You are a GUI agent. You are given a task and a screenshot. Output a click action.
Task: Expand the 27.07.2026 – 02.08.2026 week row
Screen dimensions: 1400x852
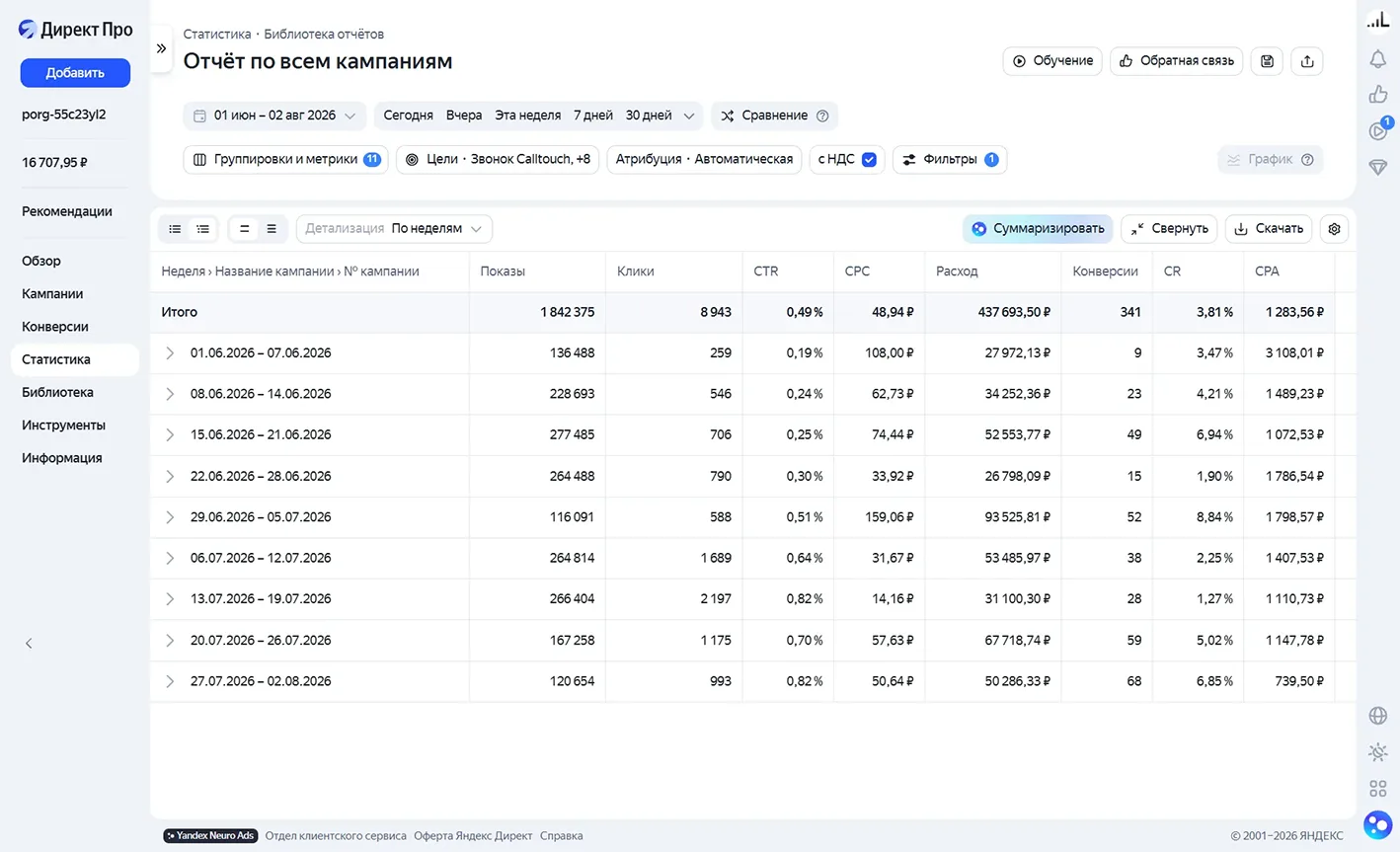click(x=170, y=681)
